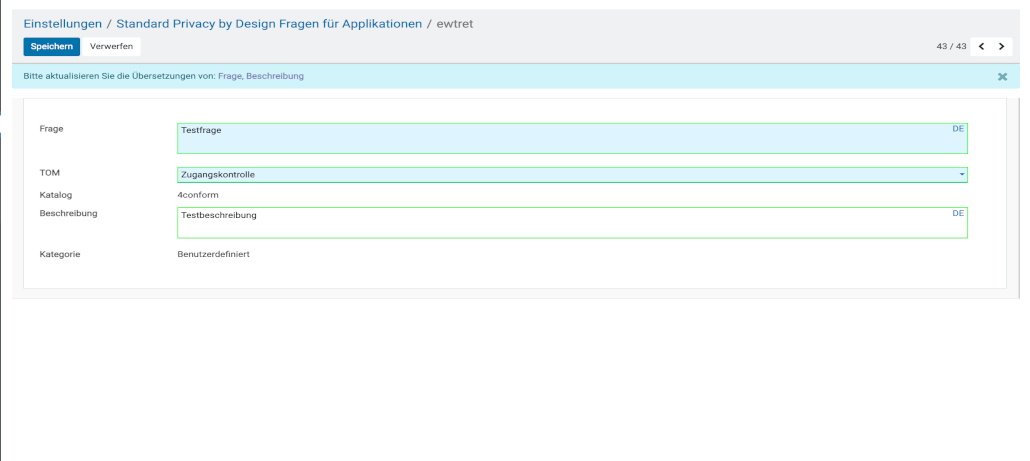Select the Kategorie value Benutzerdefiniert
The height and width of the screenshot is (461, 1030).
pyautogui.click(x=213, y=254)
